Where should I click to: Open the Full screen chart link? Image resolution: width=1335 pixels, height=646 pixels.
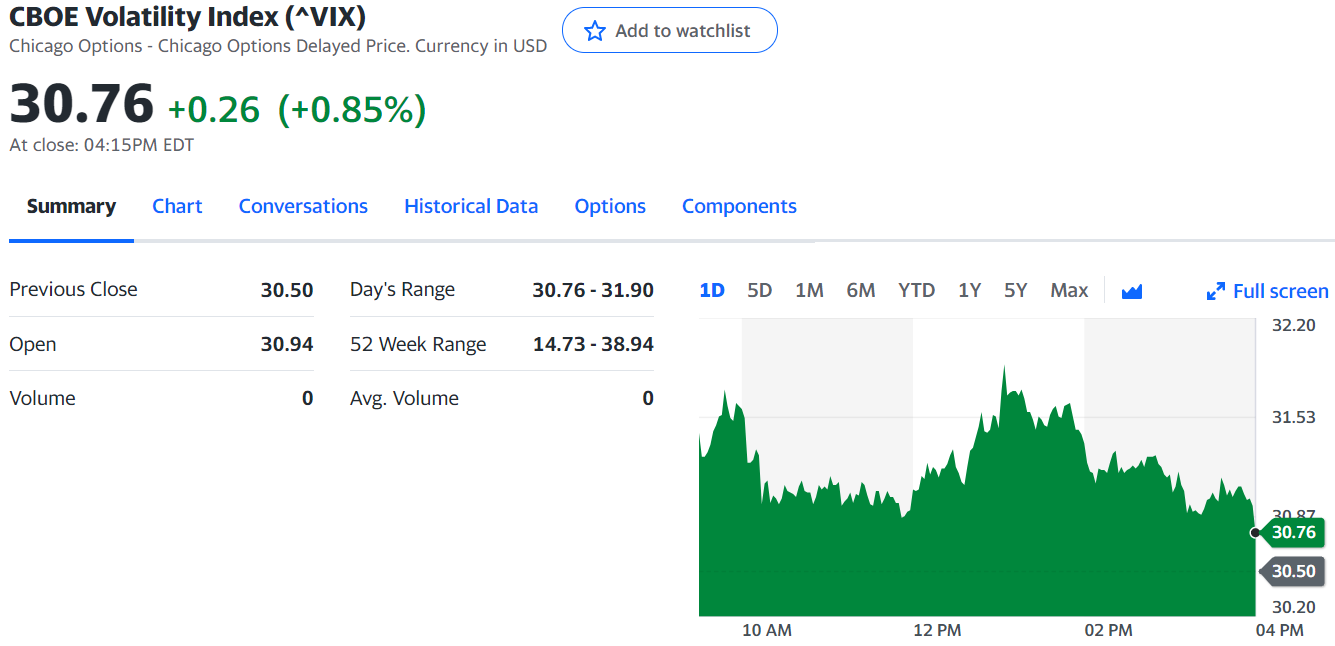[x=1281, y=291]
